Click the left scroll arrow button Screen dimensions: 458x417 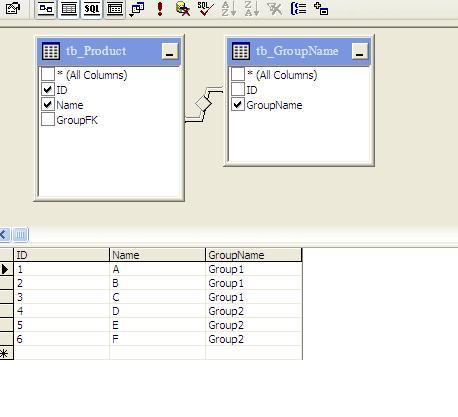click(5, 235)
